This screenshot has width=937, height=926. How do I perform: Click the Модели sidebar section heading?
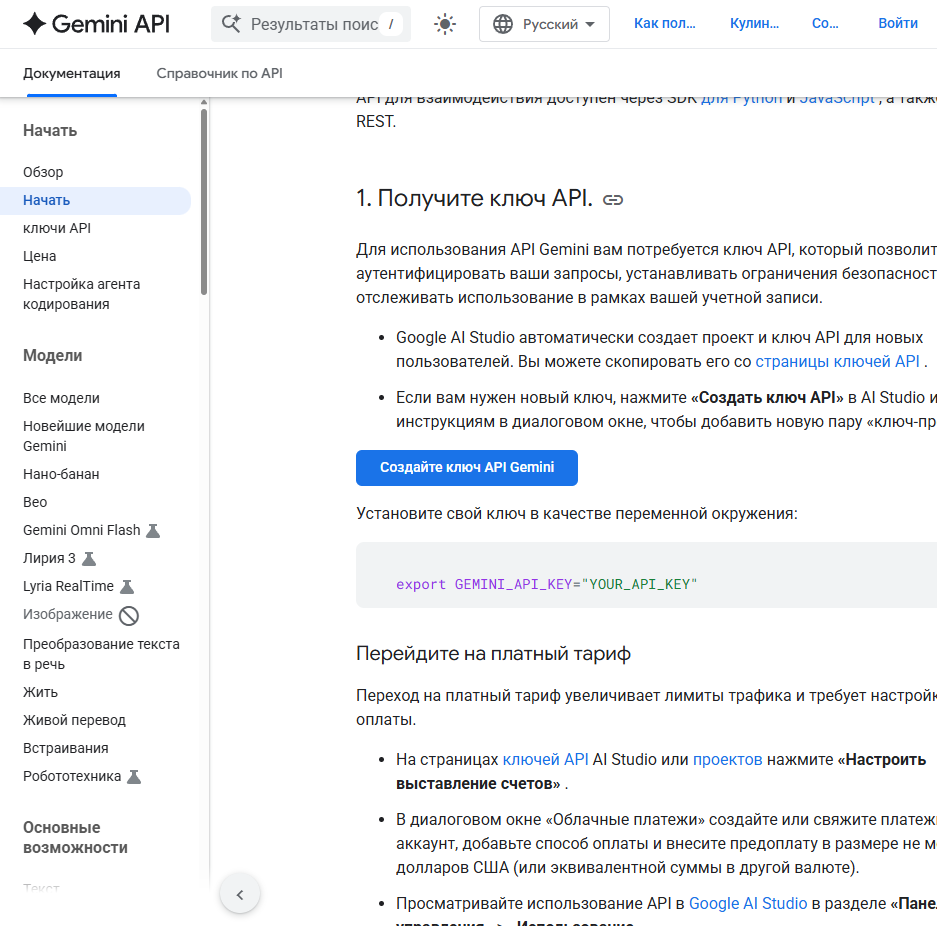point(53,355)
